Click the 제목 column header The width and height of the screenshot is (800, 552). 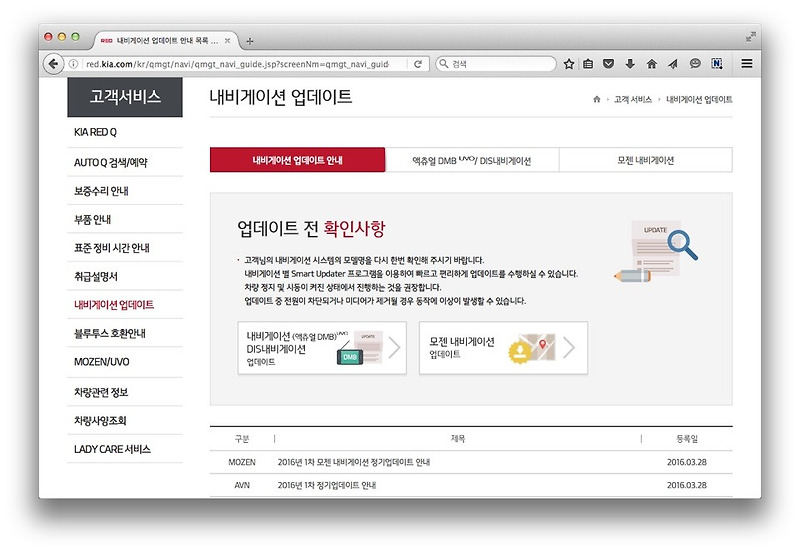458,439
